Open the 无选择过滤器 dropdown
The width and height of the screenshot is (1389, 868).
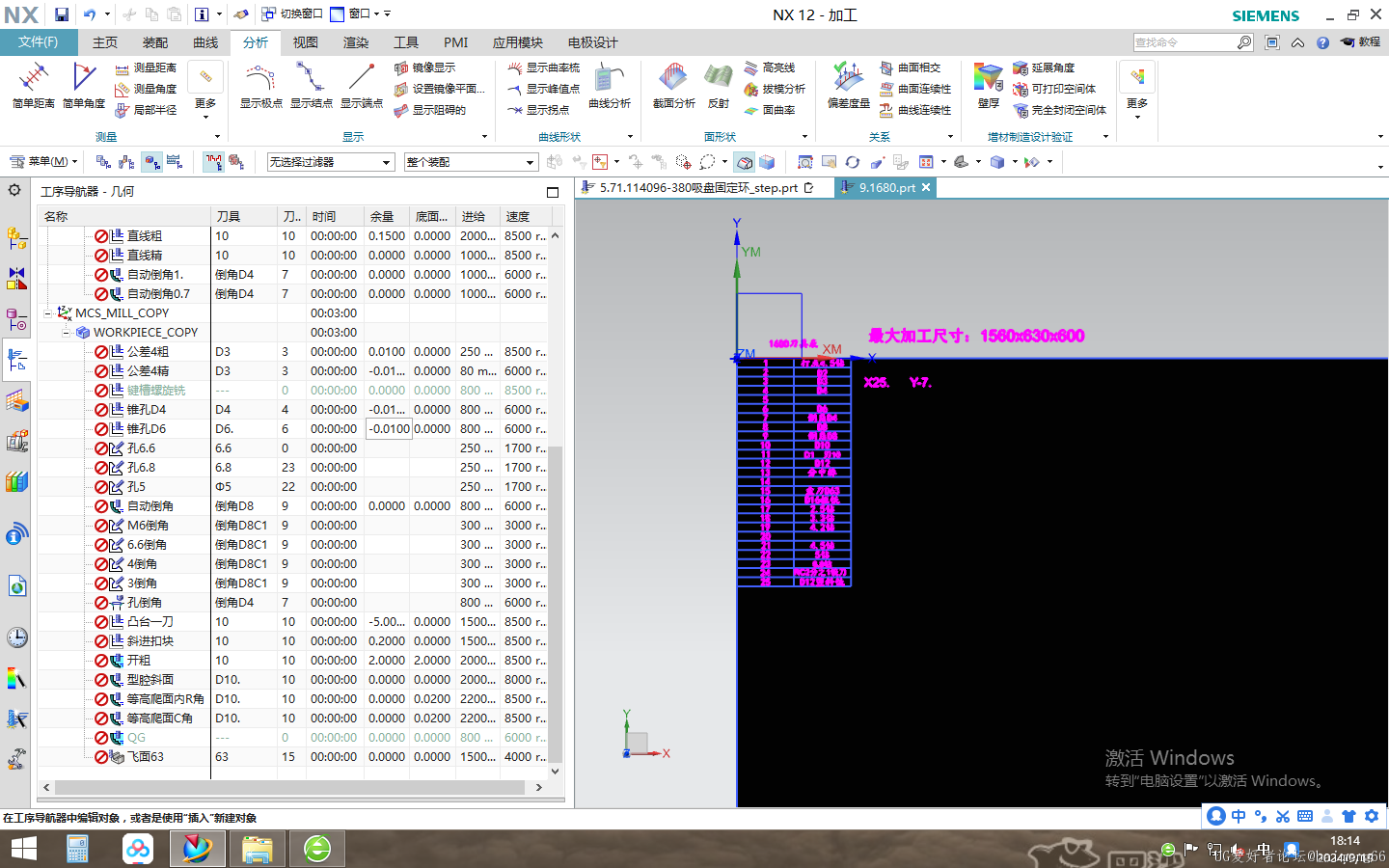(x=331, y=162)
